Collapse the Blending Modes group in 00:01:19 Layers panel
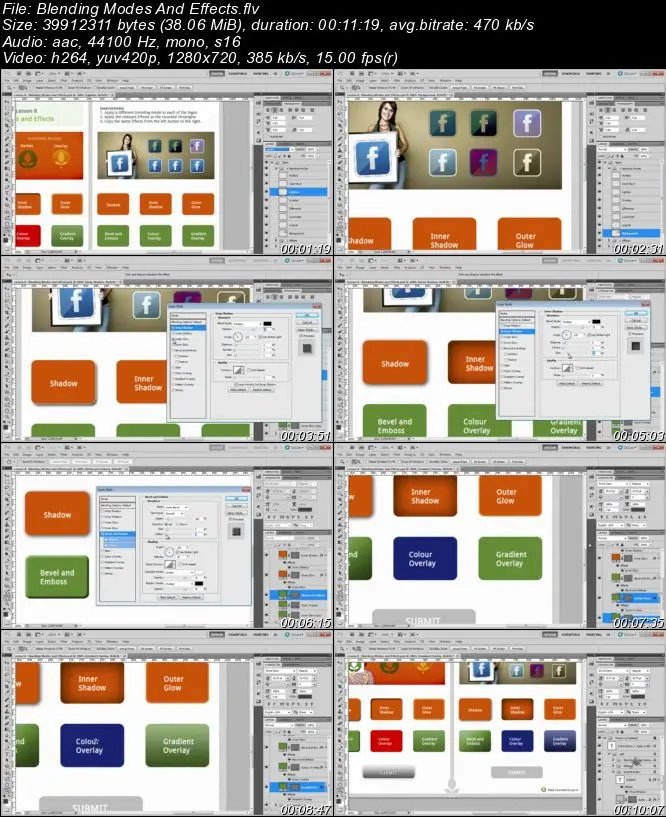This screenshot has width=666, height=817. tap(276, 168)
